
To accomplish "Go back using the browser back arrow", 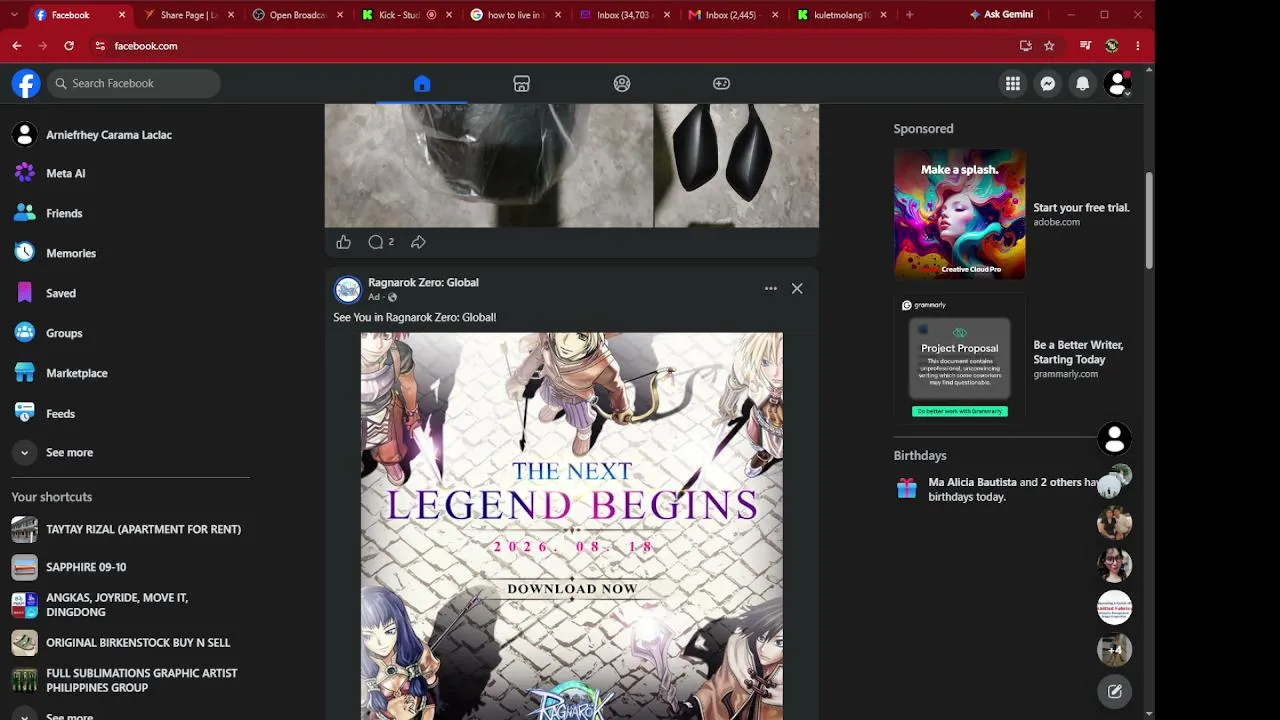I will [17, 46].
